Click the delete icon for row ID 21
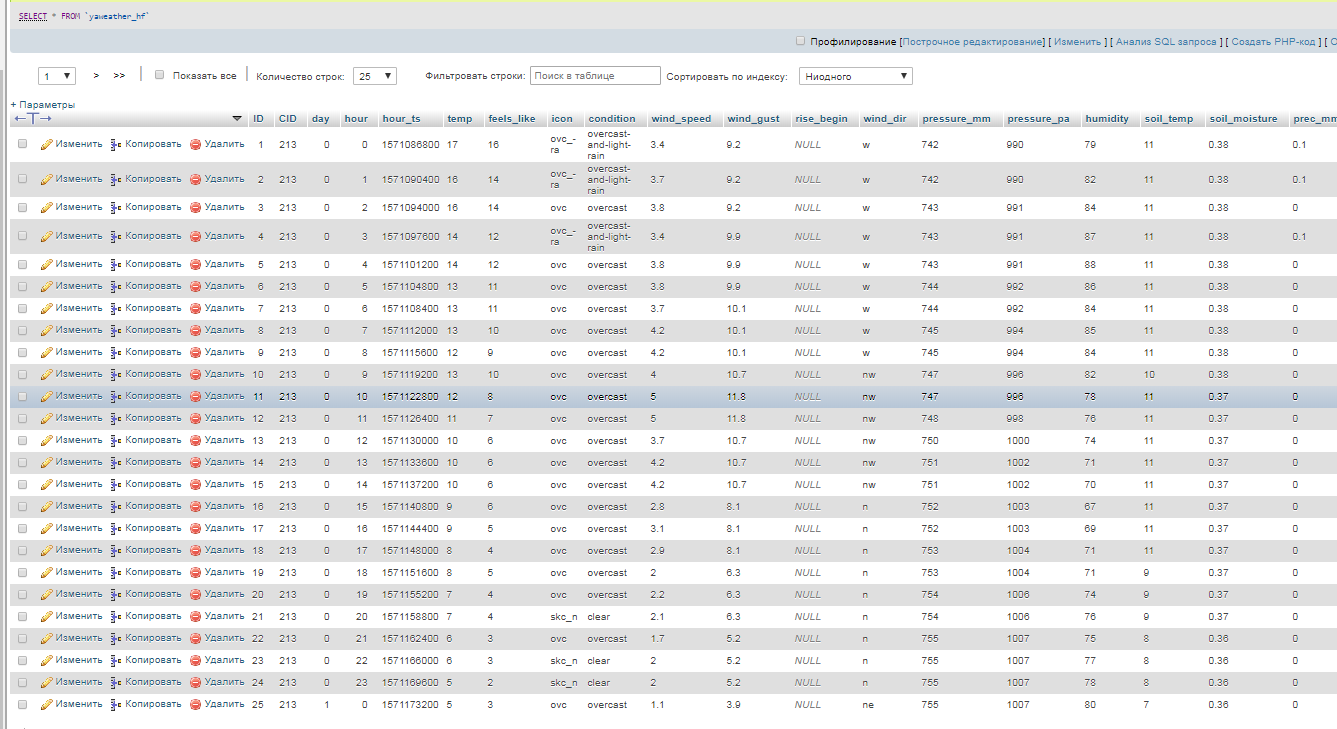Viewport: 1337px width, 729px height. coord(196,616)
